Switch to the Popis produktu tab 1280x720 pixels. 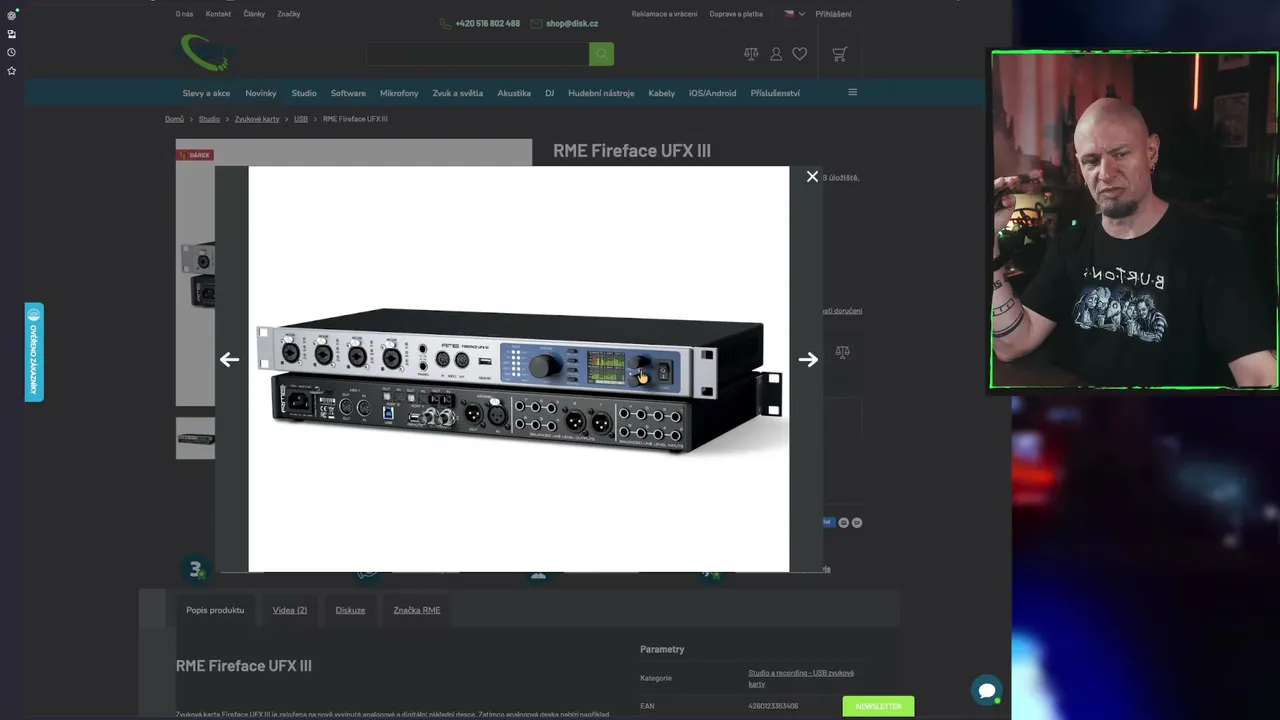tap(215, 610)
